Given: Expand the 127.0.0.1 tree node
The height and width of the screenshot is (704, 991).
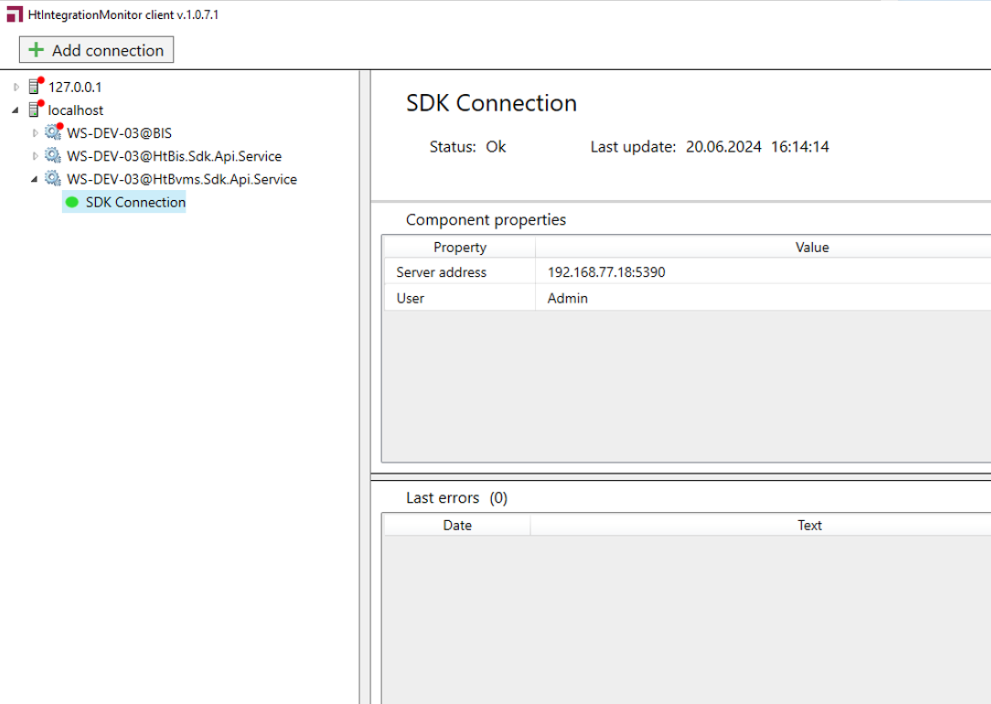Looking at the screenshot, I should [16, 87].
